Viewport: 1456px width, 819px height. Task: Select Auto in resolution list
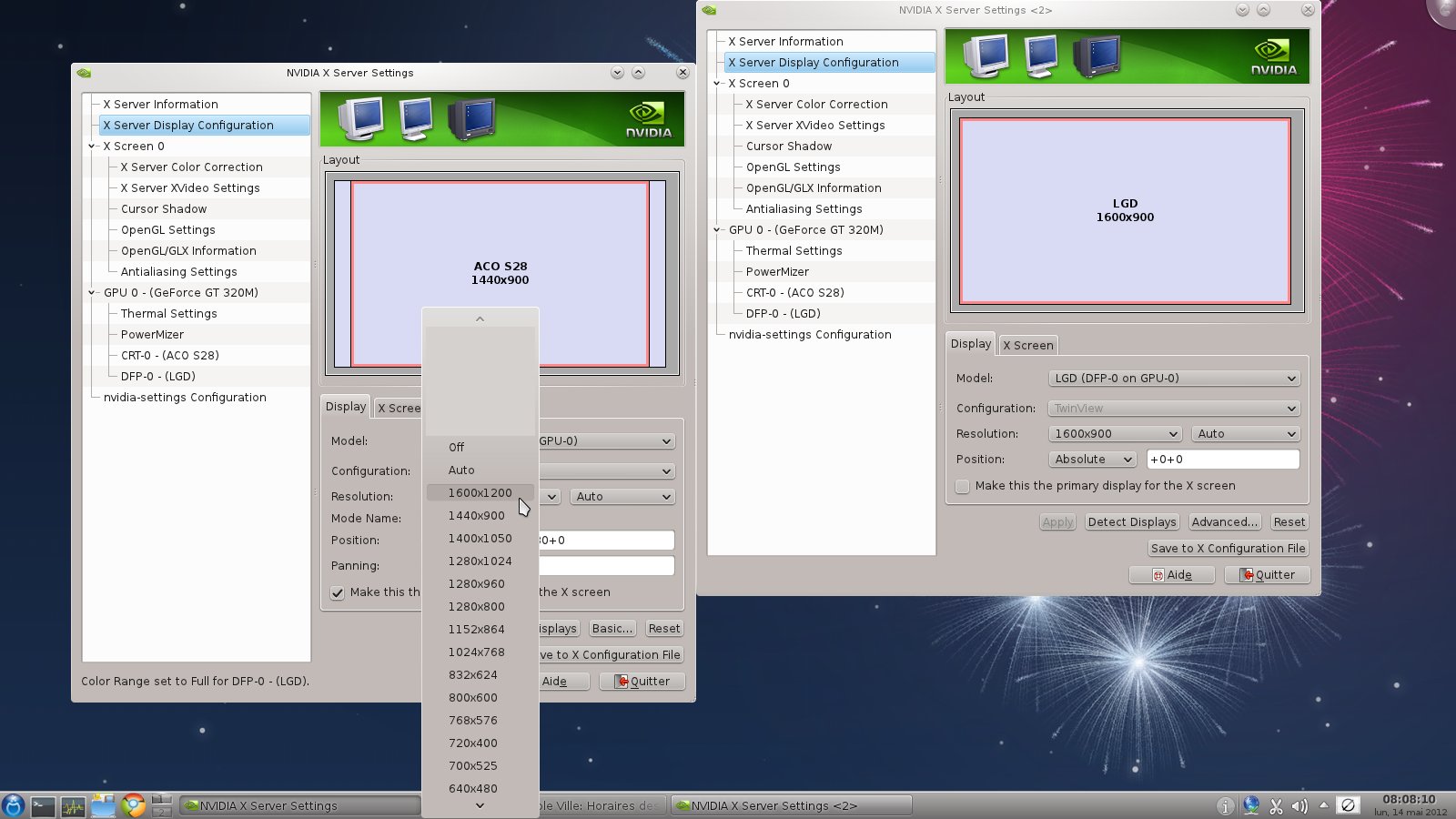480,470
